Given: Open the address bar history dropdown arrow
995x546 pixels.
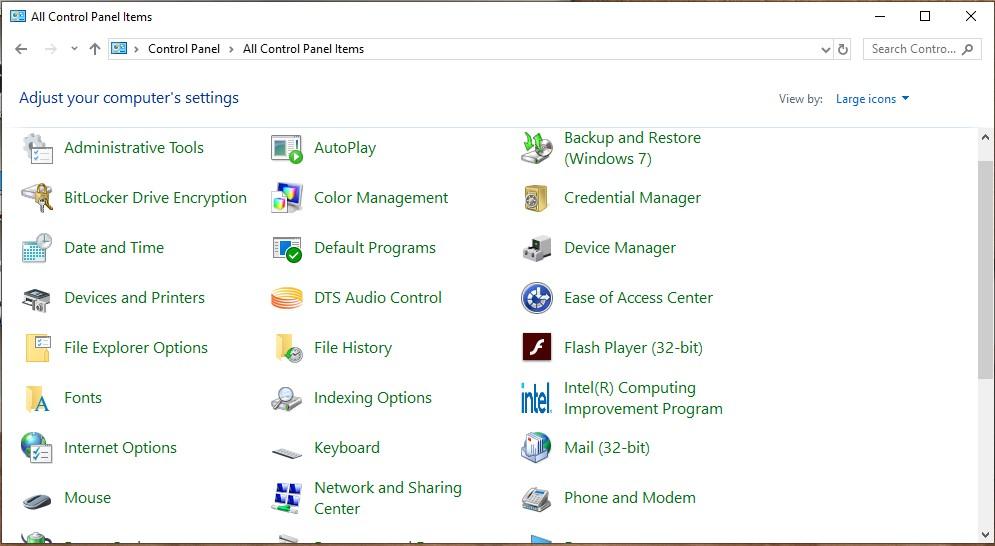Looking at the screenshot, I should pos(825,49).
